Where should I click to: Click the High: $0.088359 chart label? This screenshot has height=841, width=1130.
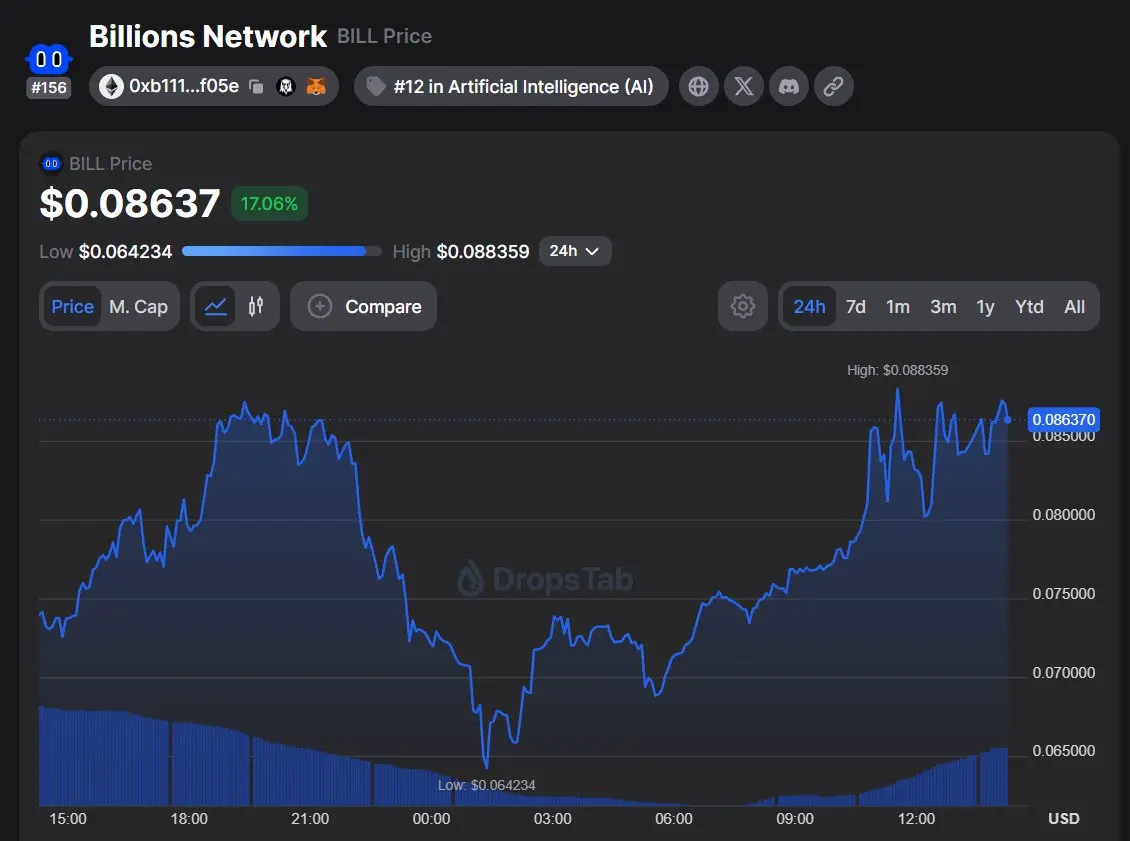tap(897, 370)
